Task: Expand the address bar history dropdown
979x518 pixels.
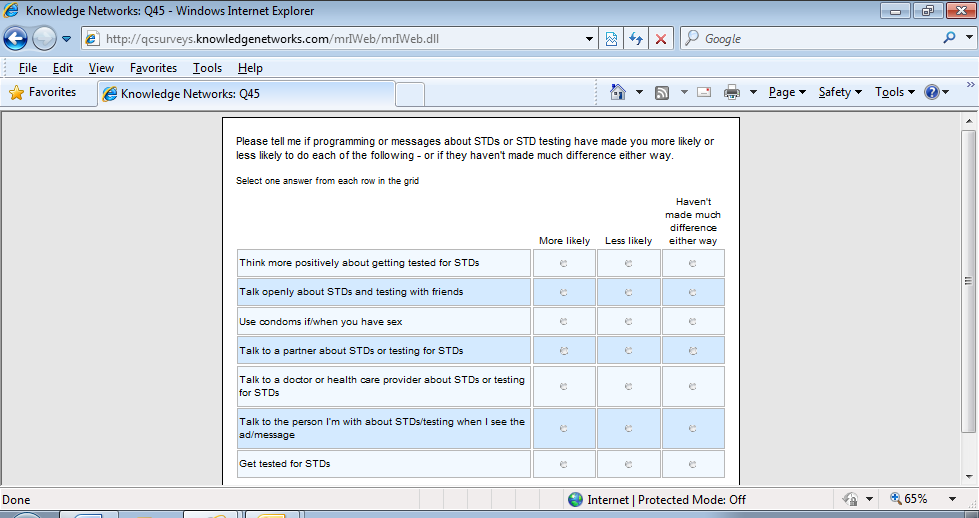Action: pos(589,39)
